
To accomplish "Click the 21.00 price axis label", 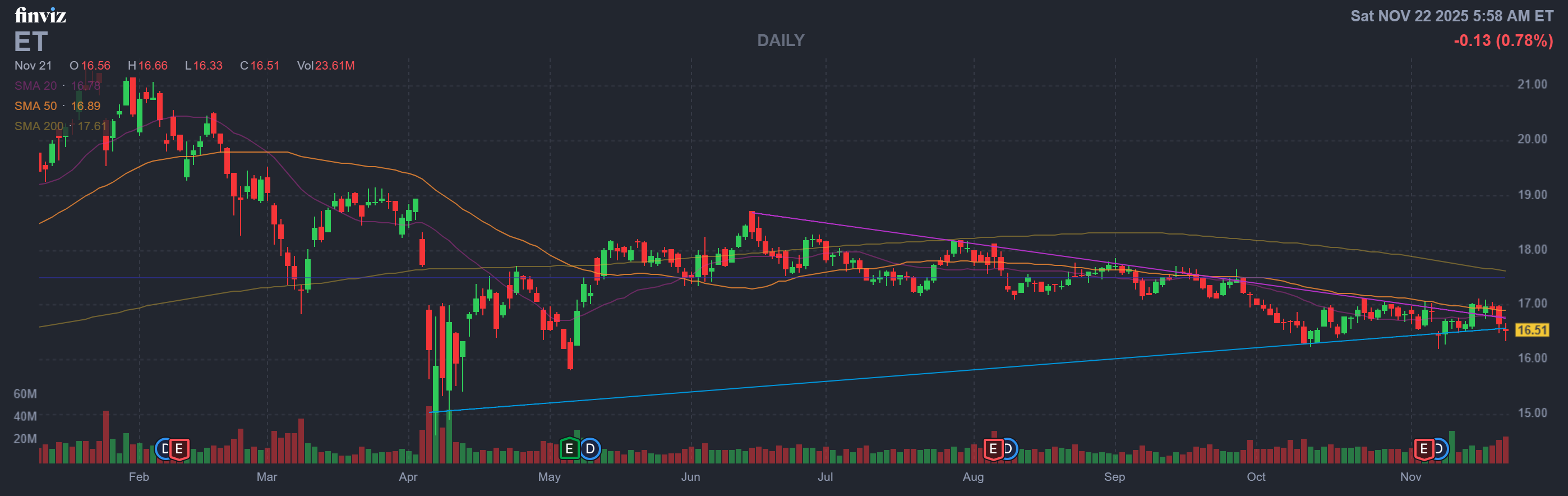I will coord(1532,85).
